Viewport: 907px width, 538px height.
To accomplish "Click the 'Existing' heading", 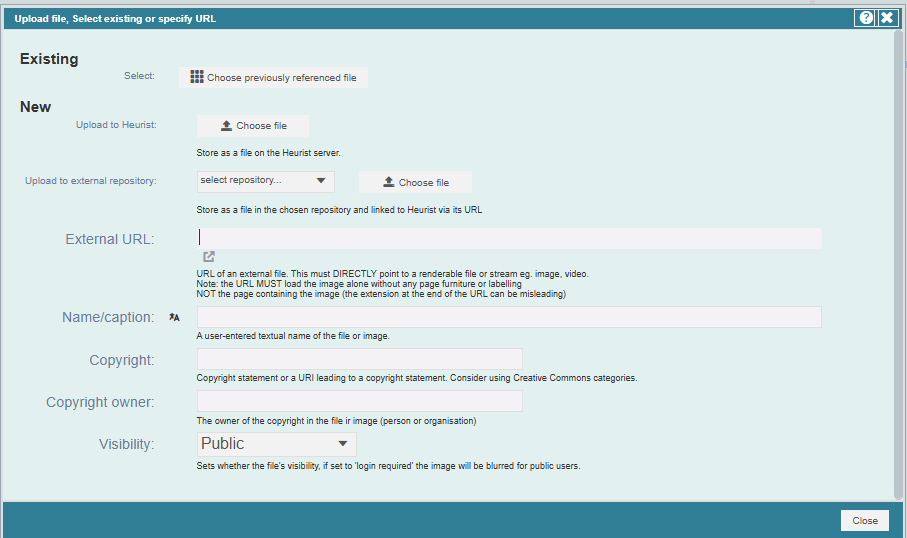I will (x=49, y=59).
